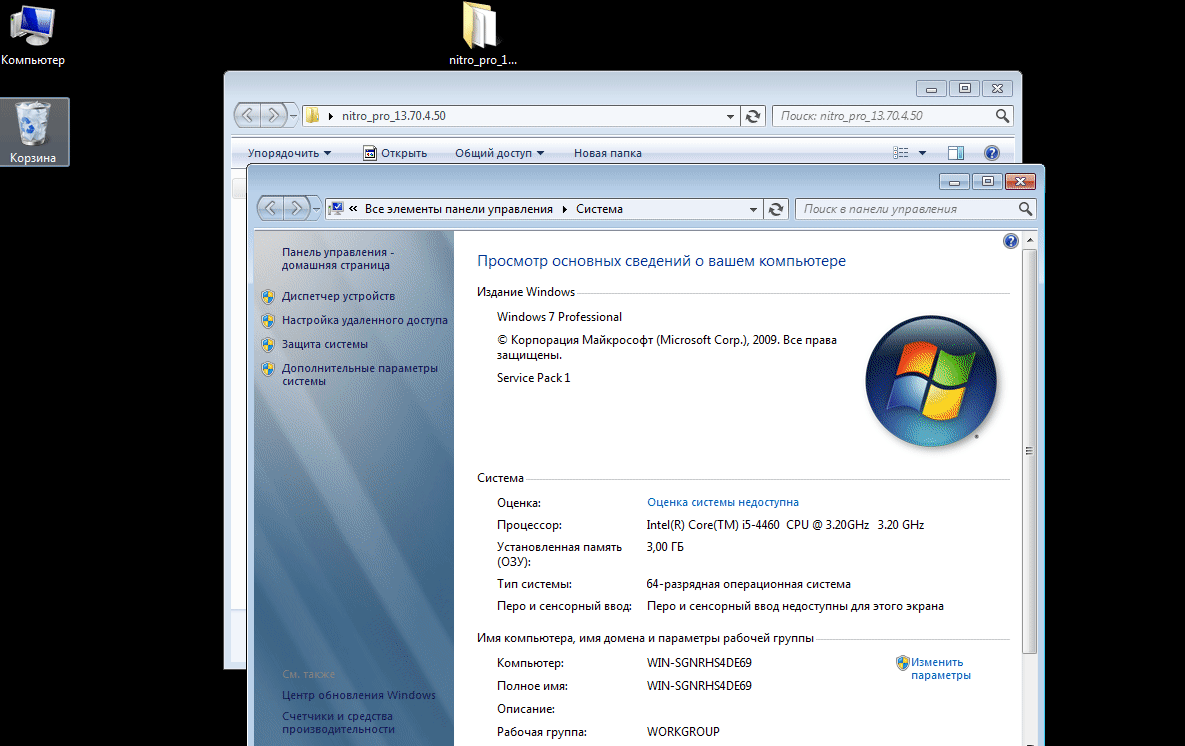Click Forward arrow in System window

pyautogui.click(x=296, y=208)
